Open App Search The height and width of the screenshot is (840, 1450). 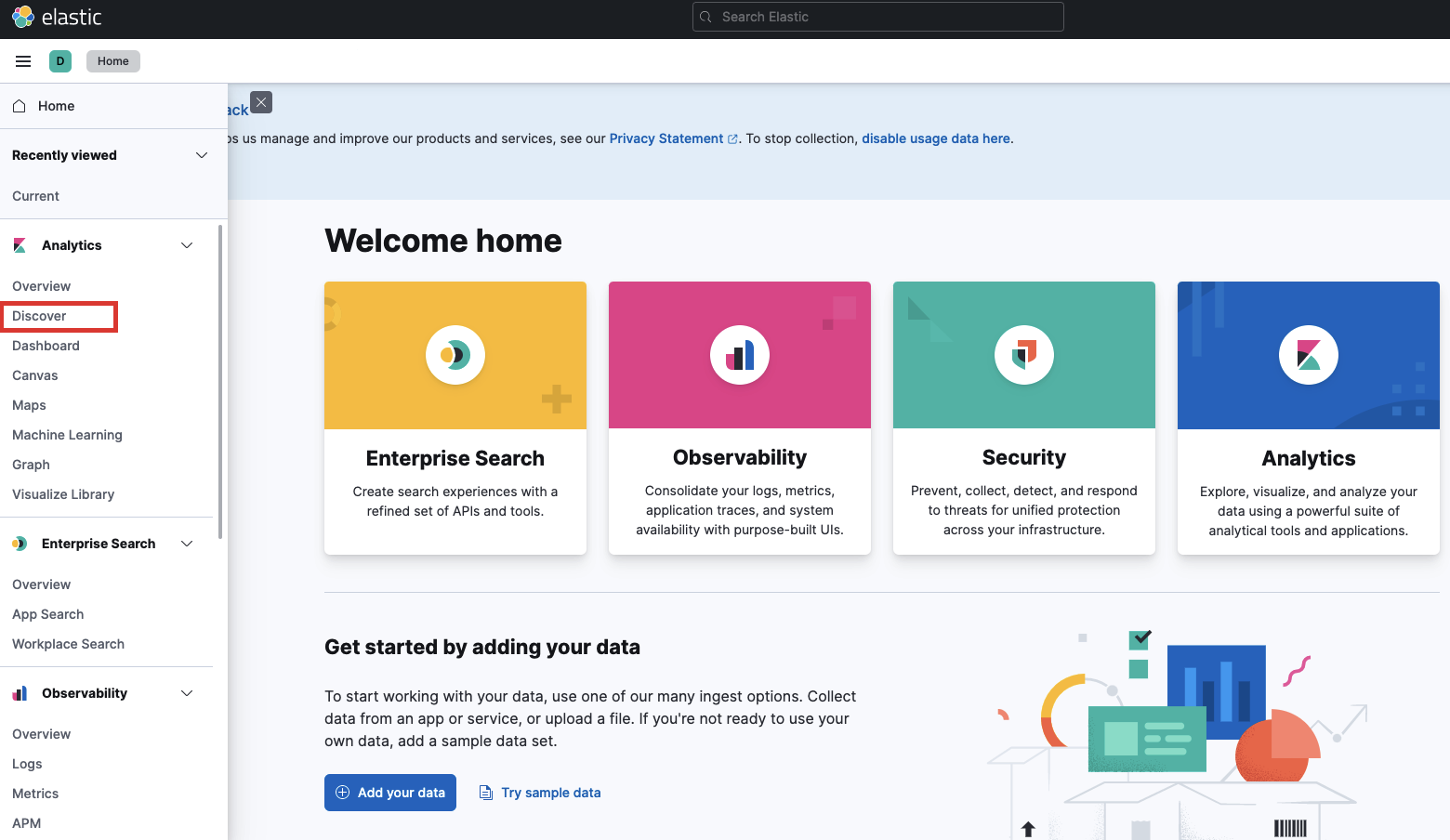point(47,614)
